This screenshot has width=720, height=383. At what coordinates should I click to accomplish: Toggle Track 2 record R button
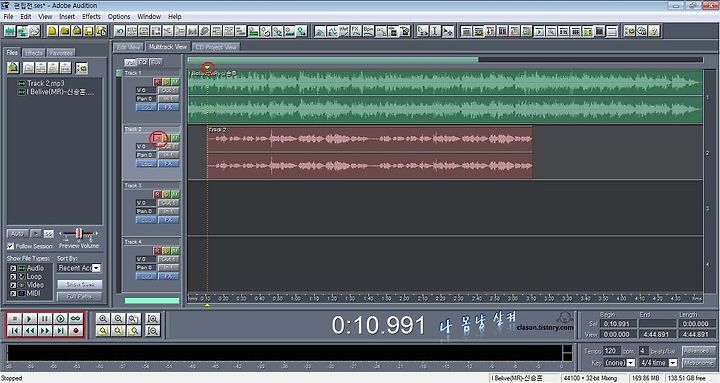click(x=158, y=138)
